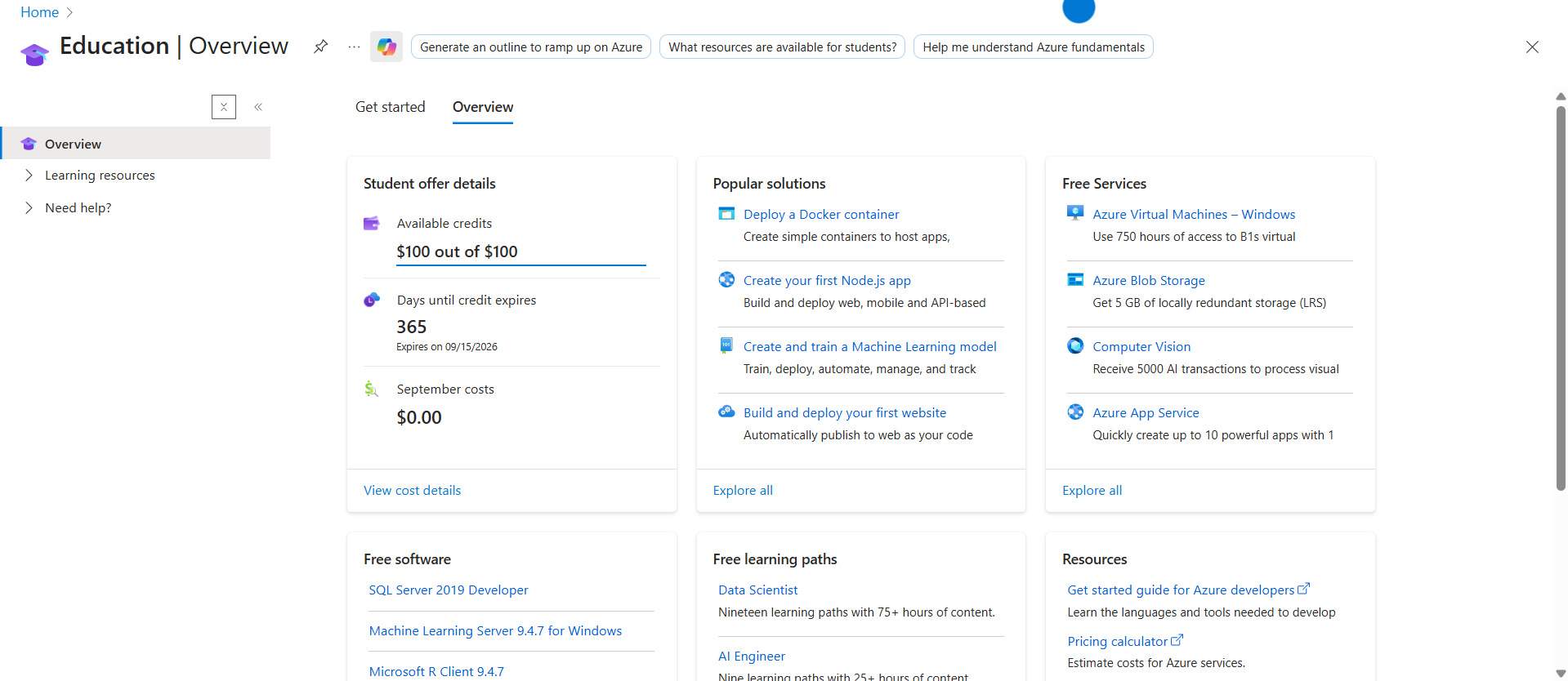
Task: Click the Azure App Service icon
Action: tap(1075, 412)
